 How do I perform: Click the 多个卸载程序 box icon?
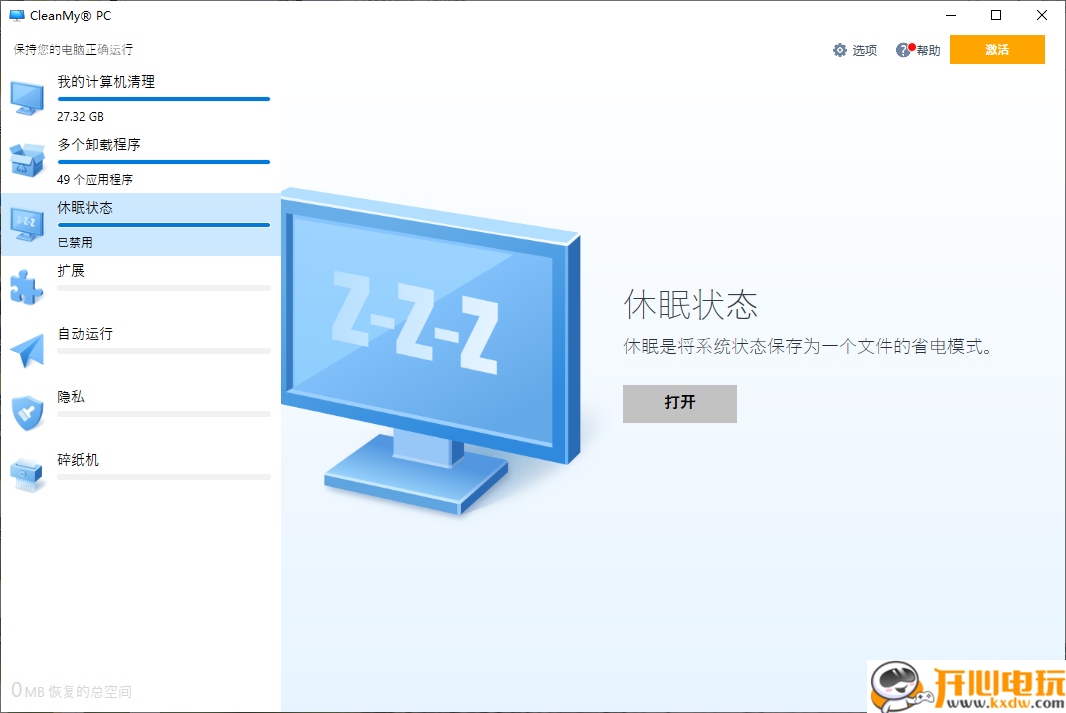tap(26, 160)
